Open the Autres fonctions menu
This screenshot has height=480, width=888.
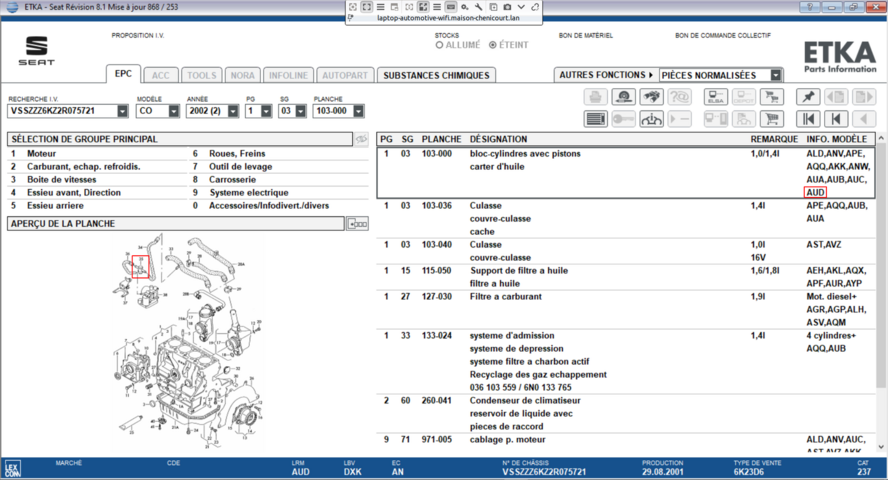pyautogui.click(x=606, y=75)
